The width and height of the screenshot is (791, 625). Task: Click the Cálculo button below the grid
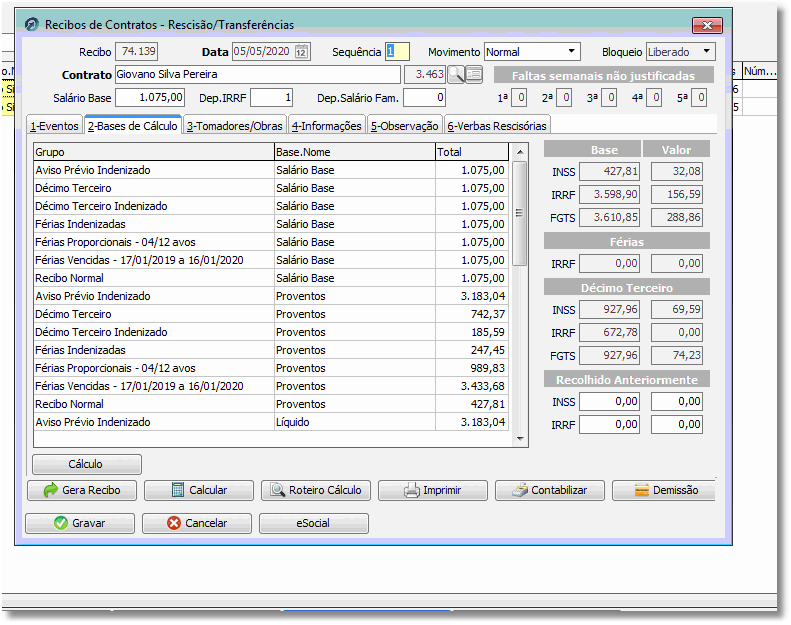[x=87, y=465]
